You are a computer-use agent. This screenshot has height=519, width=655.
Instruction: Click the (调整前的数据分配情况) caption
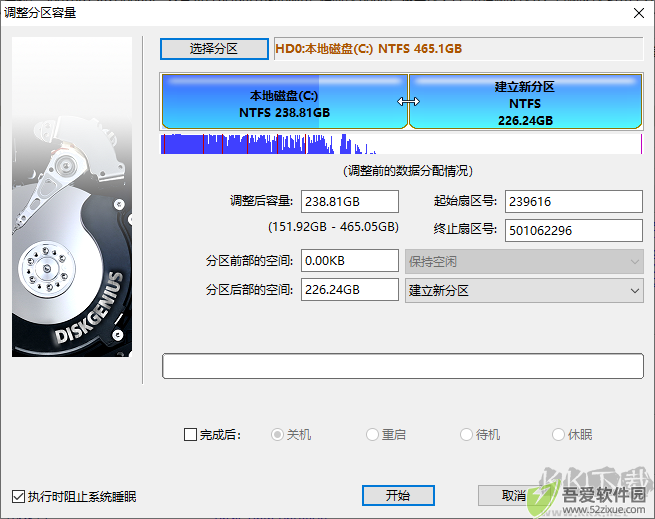pos(408,170)
